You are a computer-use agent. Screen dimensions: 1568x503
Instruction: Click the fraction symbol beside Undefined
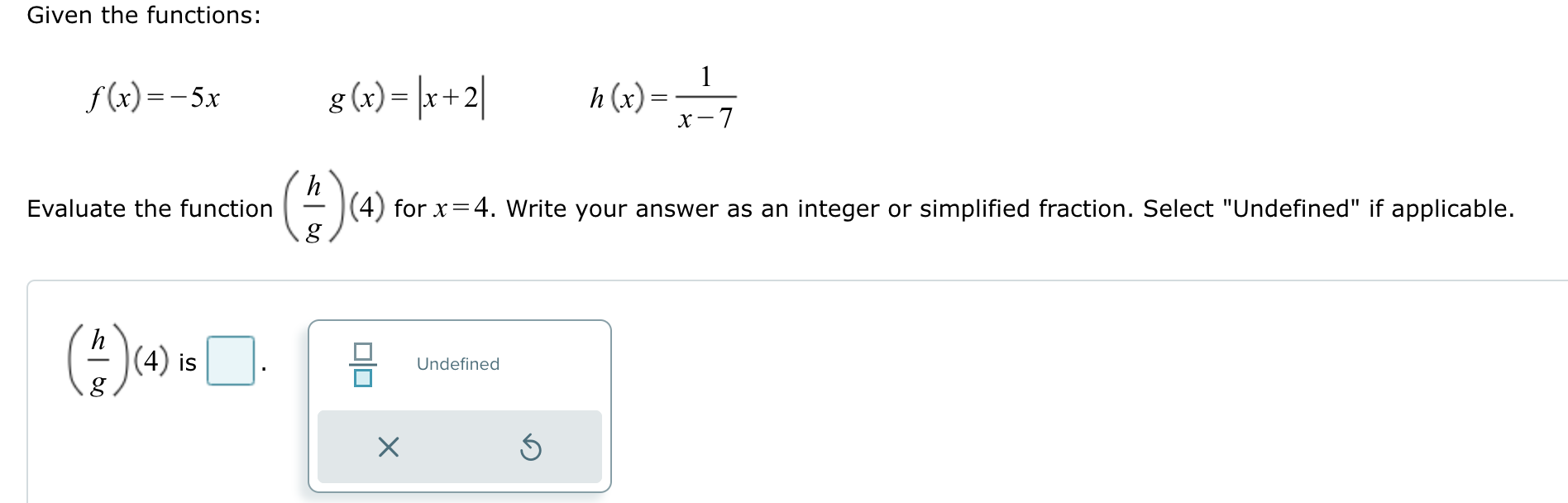(x=362, y=364)
